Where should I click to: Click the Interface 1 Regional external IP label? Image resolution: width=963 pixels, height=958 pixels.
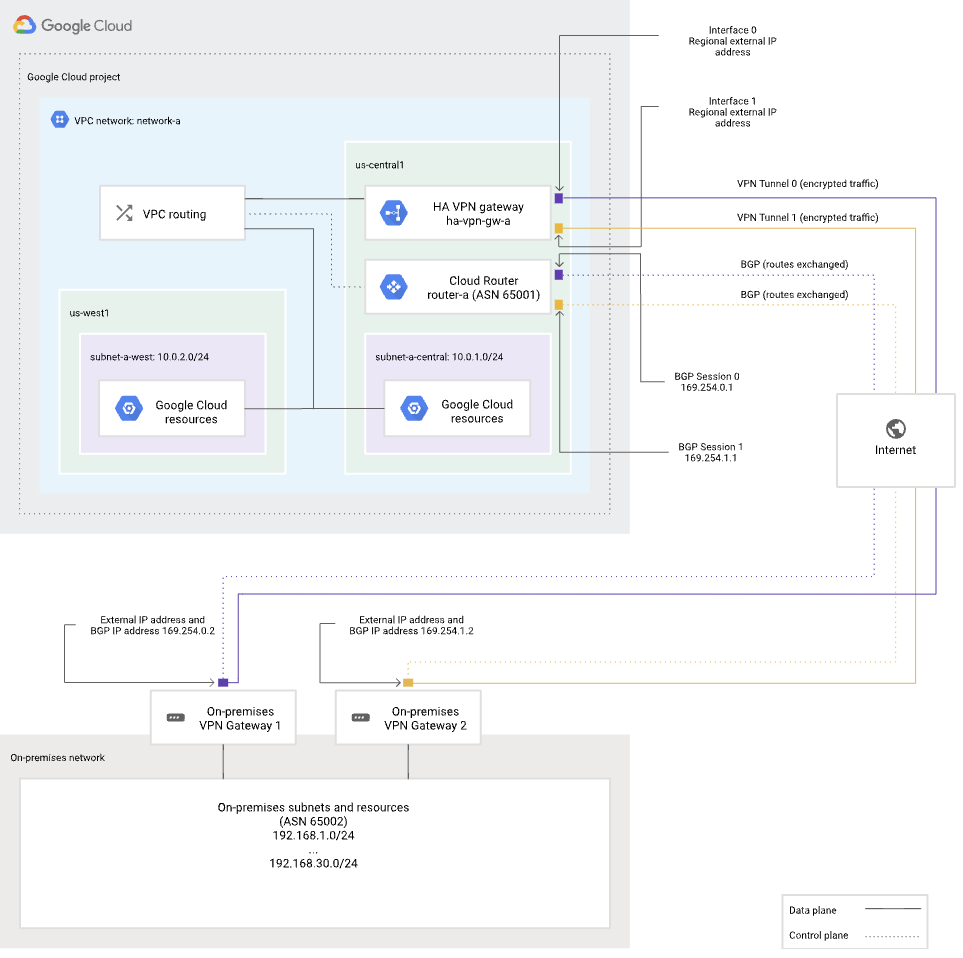732,112
